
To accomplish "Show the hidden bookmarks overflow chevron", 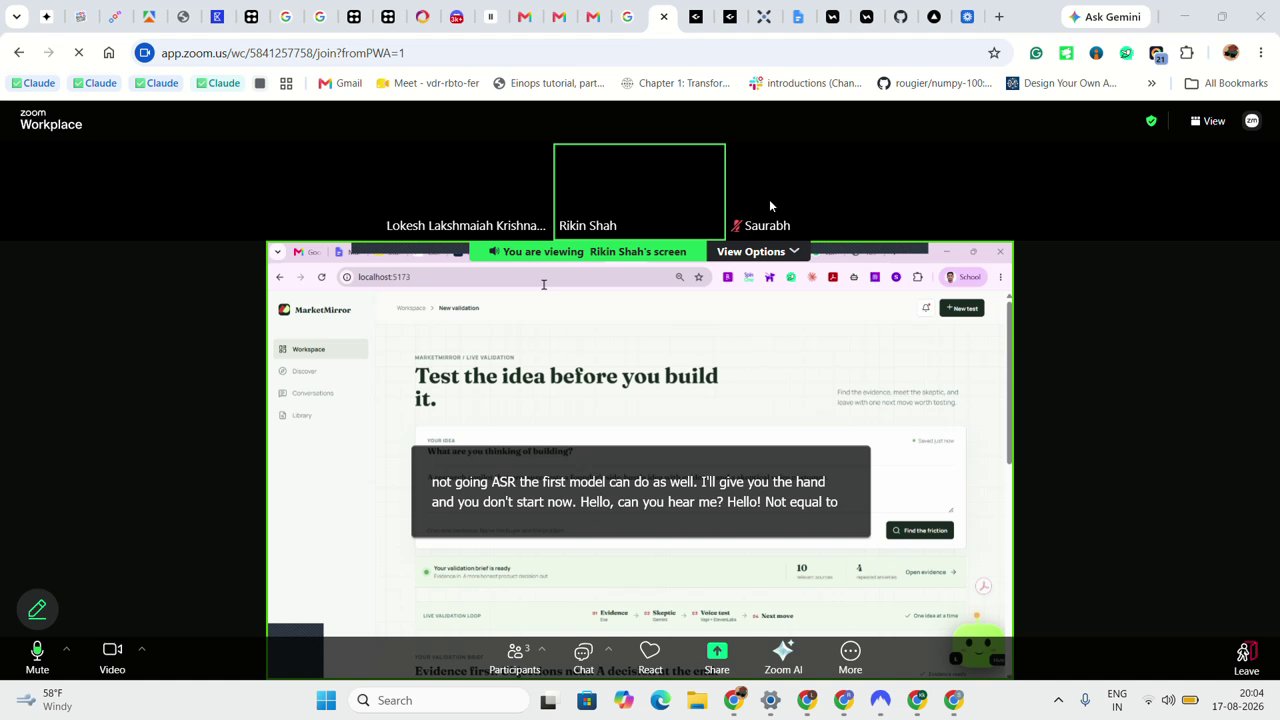I will click(x=1152, y=83).
